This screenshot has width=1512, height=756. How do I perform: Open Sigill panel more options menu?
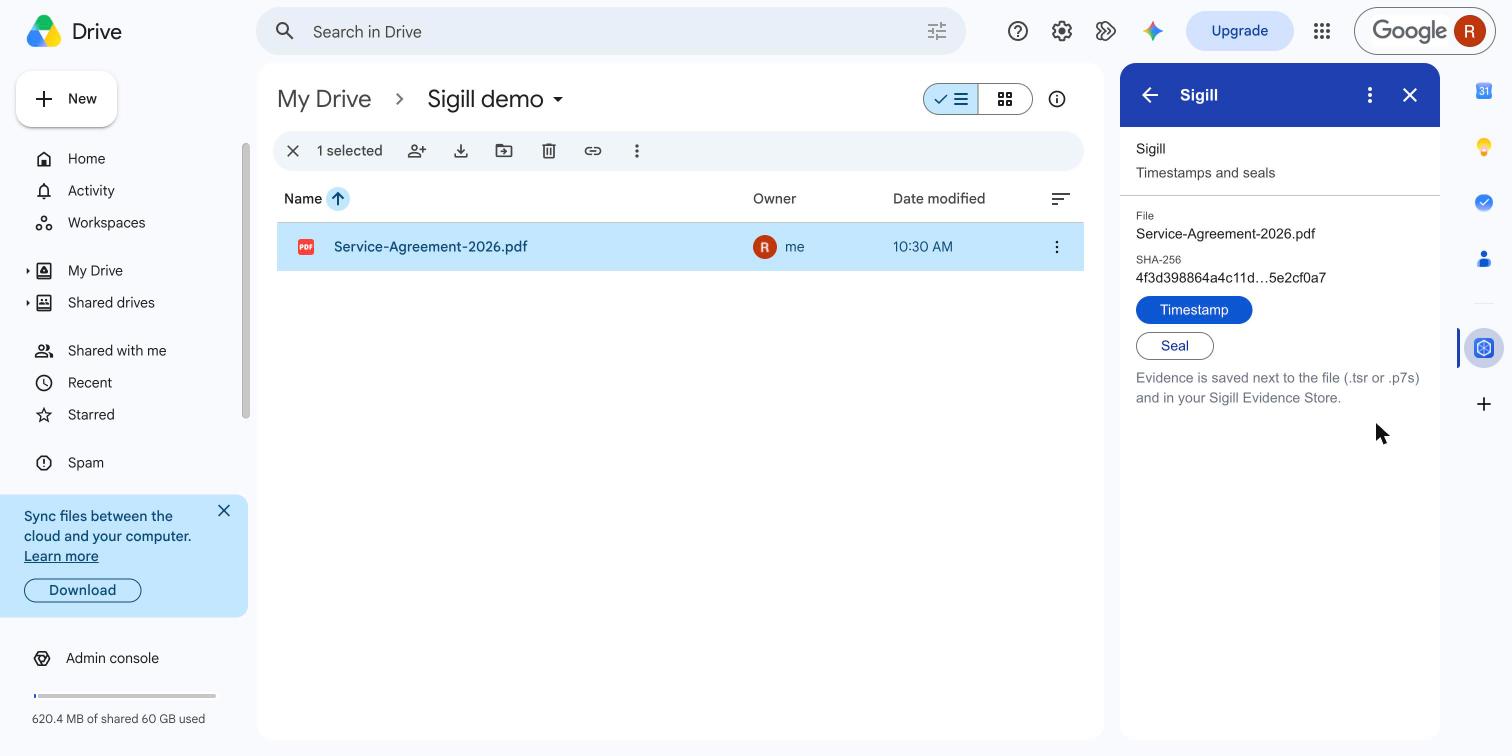tap(1370, 95)
